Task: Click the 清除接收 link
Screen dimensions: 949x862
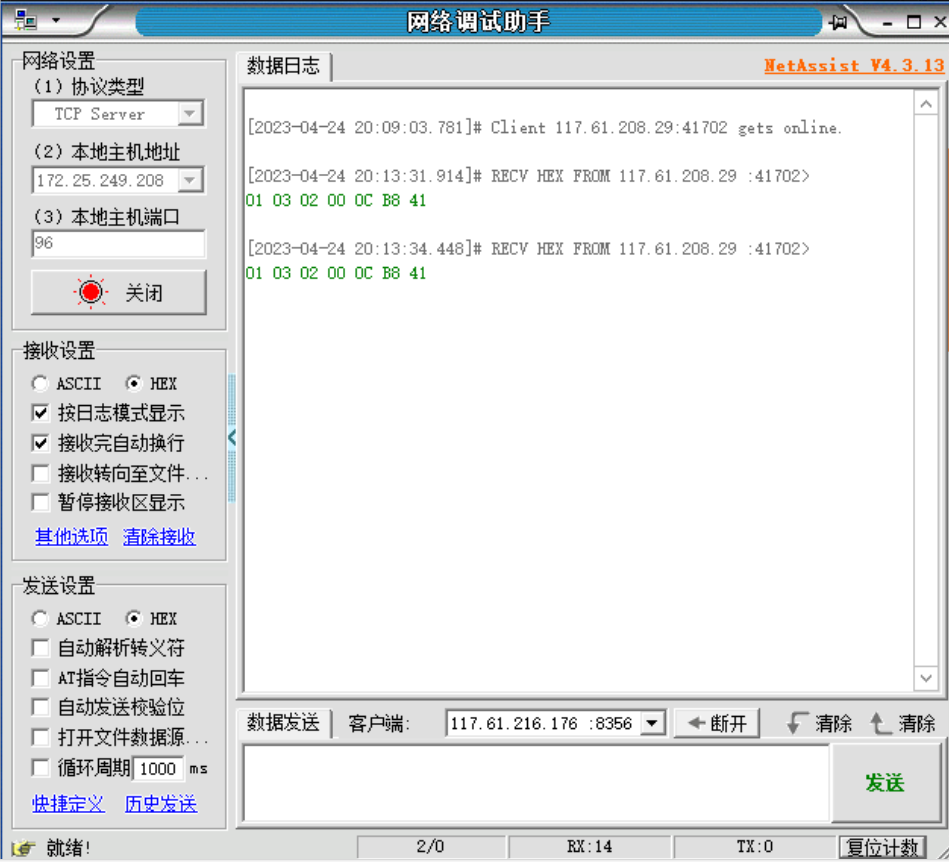Action: 159,536
